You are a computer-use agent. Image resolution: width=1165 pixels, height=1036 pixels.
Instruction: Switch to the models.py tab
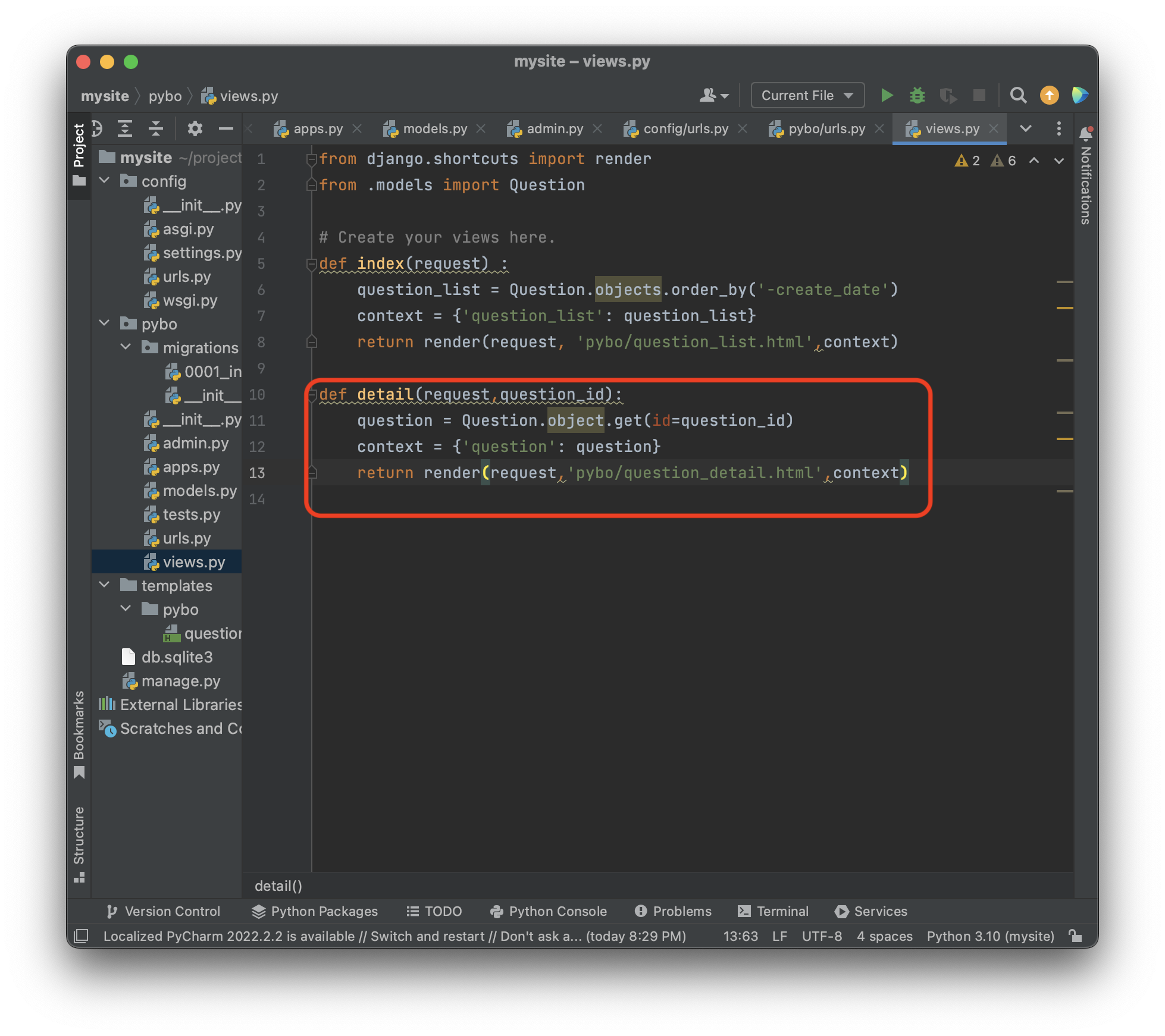(434, 128)
